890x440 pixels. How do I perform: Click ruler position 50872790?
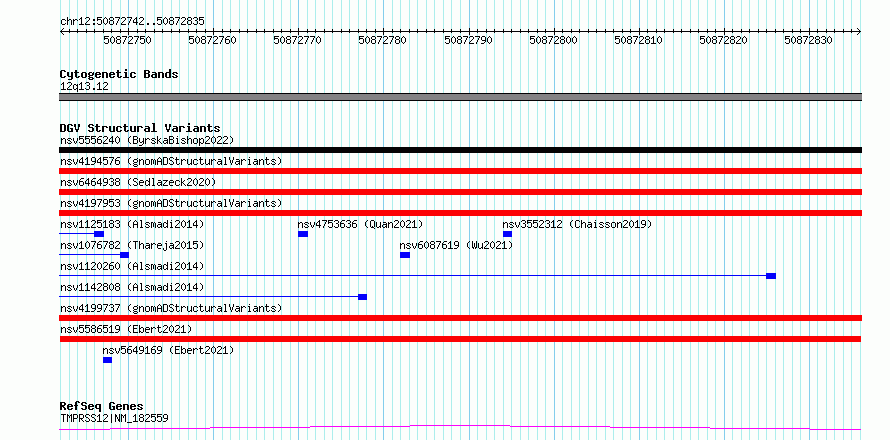468,40
